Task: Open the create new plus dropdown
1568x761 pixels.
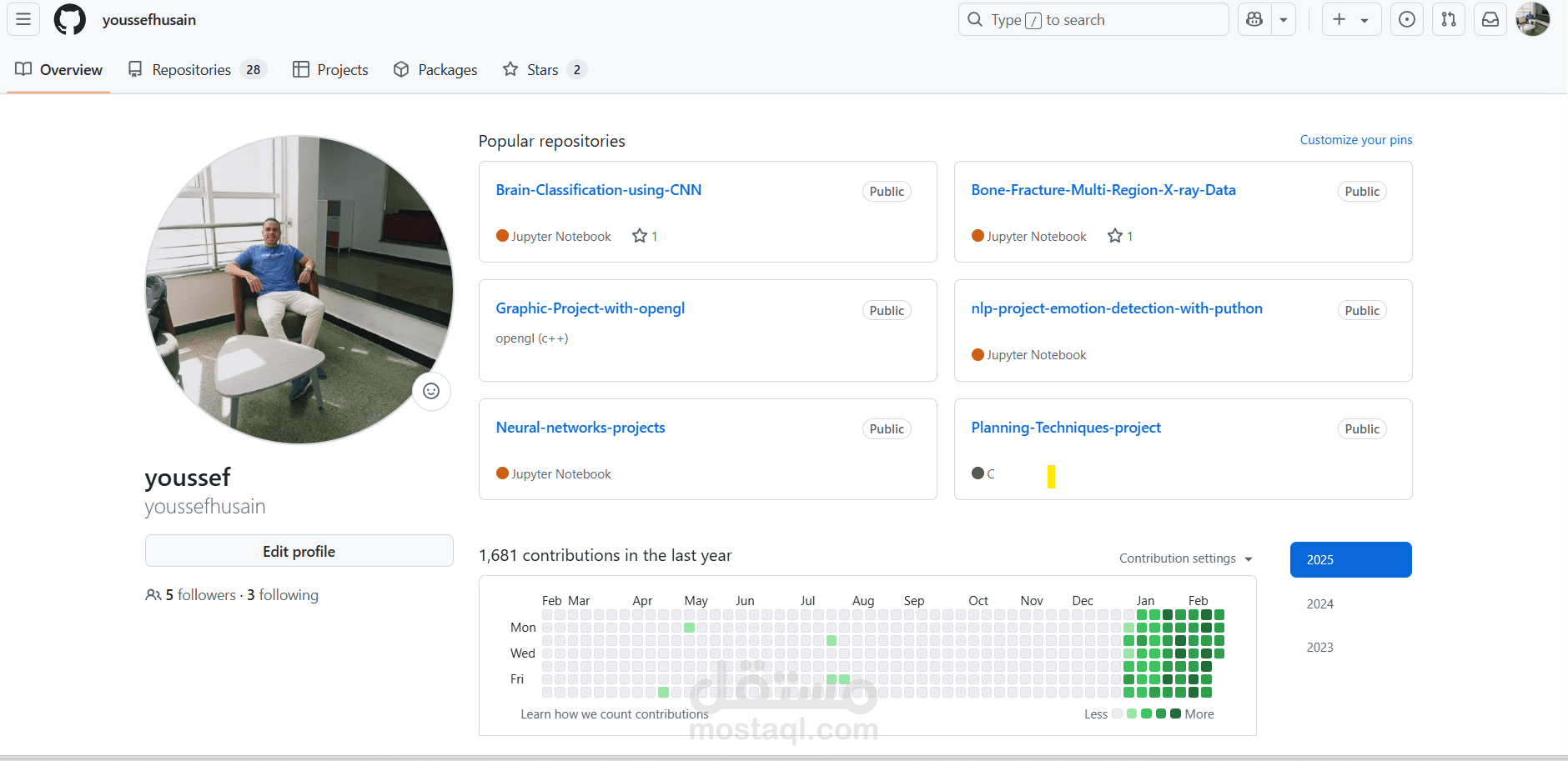Action: (1351, 19)
